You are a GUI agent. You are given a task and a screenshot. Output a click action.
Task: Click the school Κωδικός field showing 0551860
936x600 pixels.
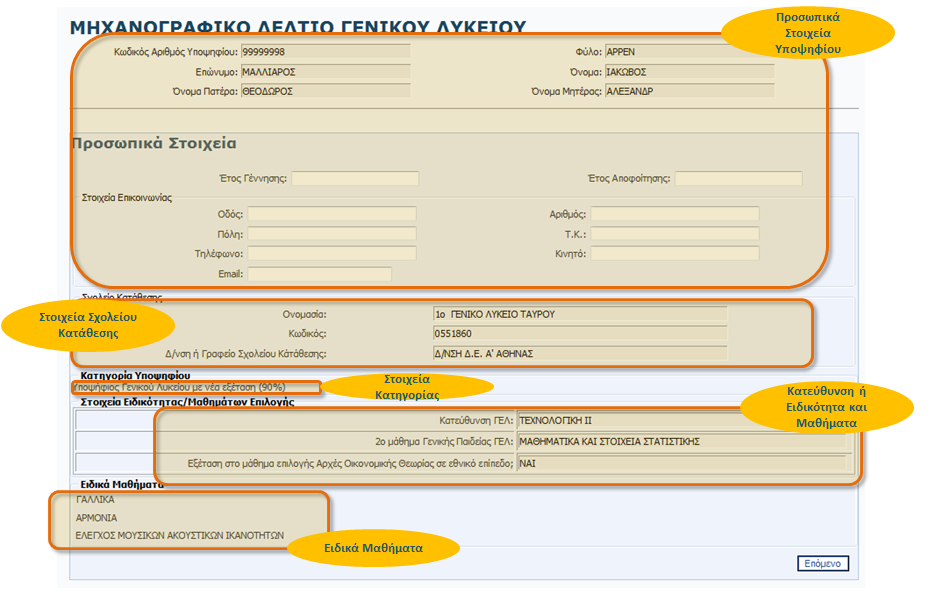(580, 334)
